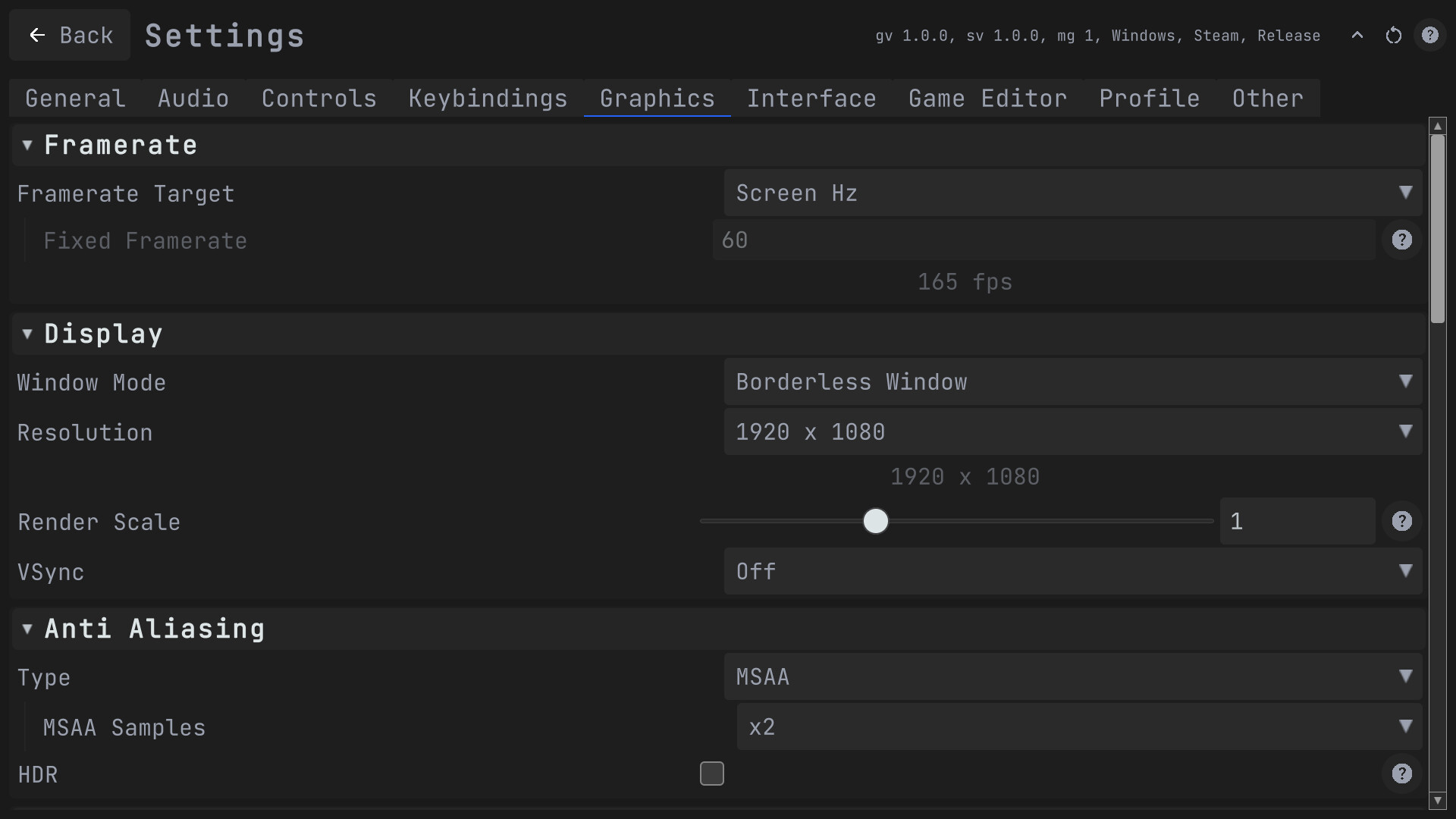Open the VSync dropdown

point(1073,571)
